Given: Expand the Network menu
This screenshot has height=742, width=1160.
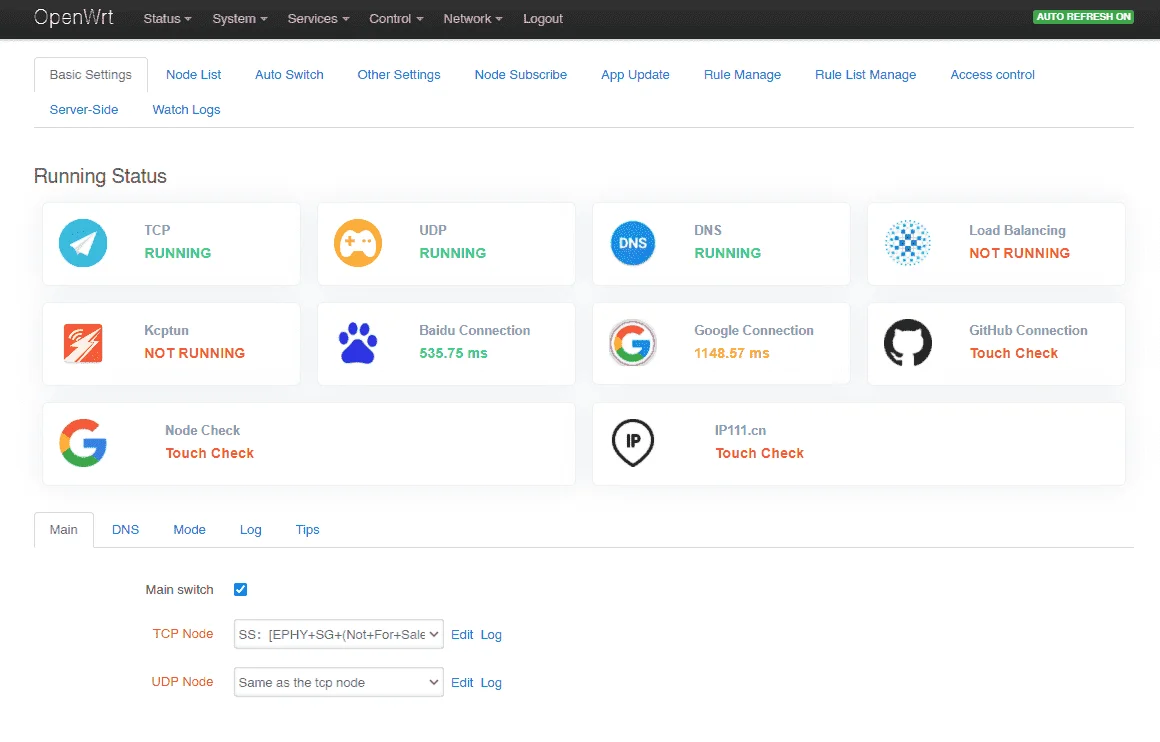Looking at the screenshot, I should [x=473, y=18].
